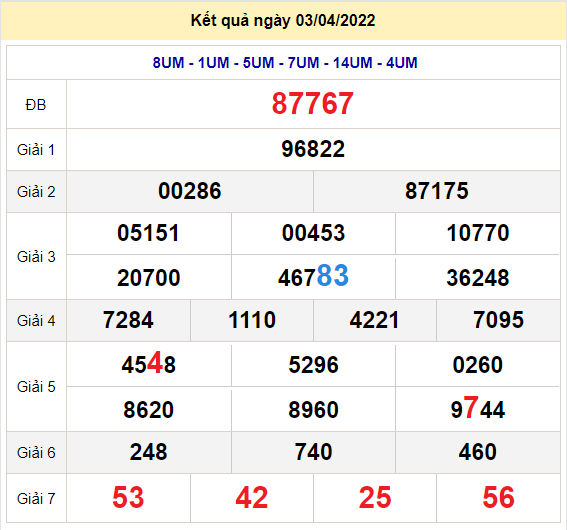Select the Giải 6 number 740
Screen dimensions: 567x530
(x=313, y=452)
